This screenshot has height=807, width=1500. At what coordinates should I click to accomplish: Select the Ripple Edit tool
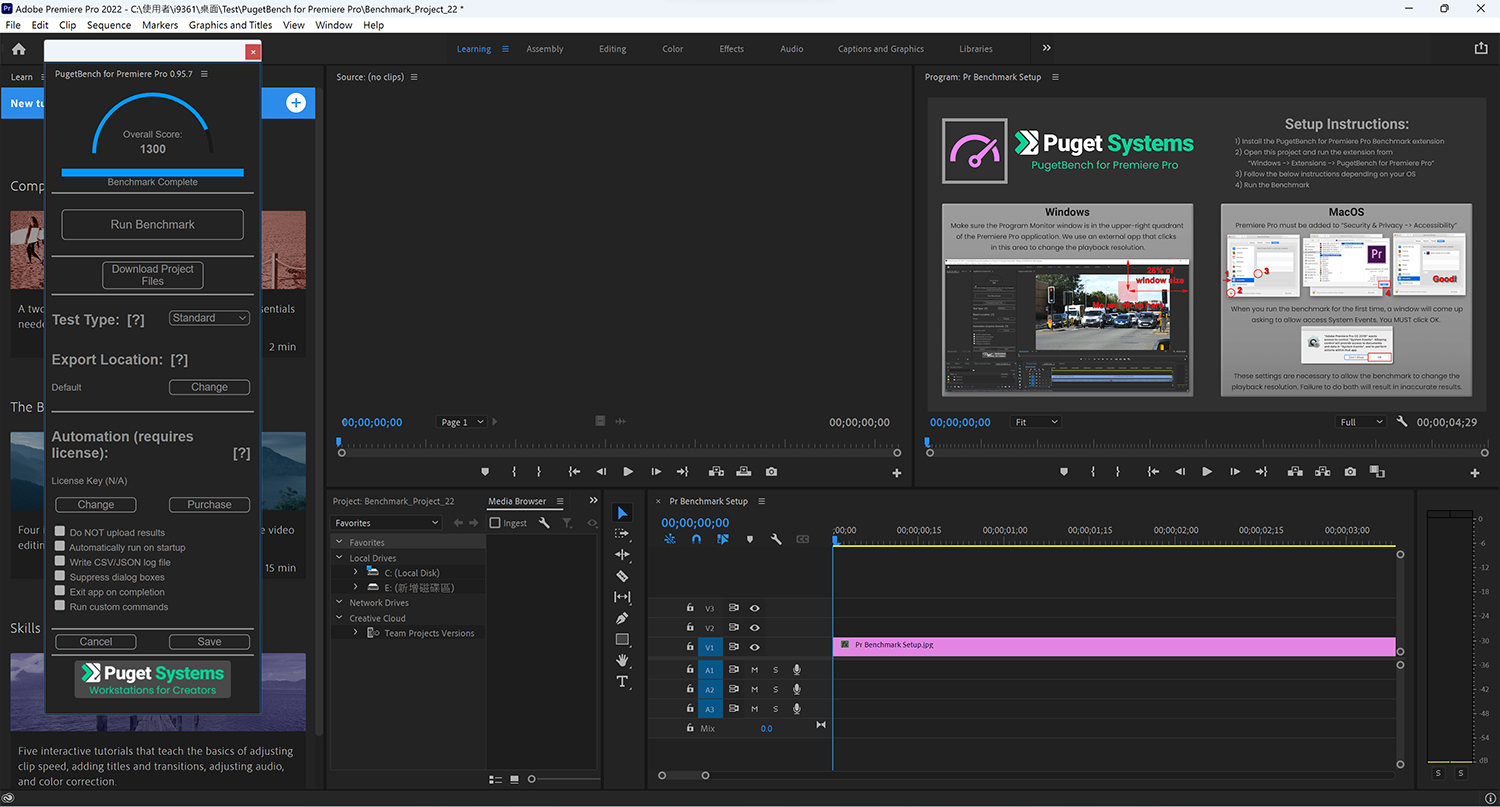click(x=622, y=555)
